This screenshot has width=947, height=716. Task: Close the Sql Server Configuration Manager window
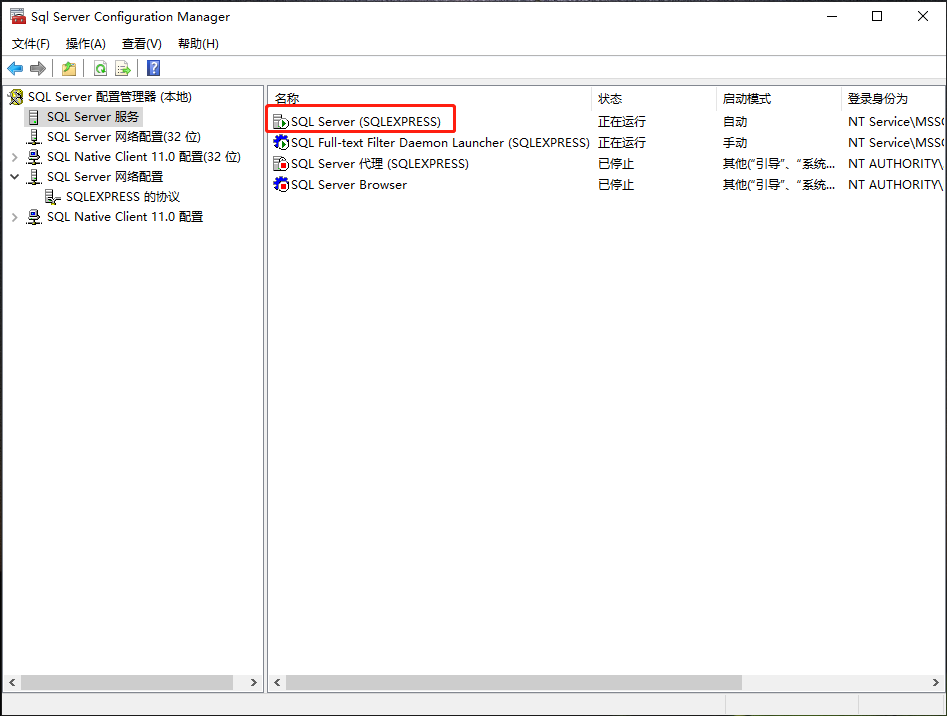point(923,16)
